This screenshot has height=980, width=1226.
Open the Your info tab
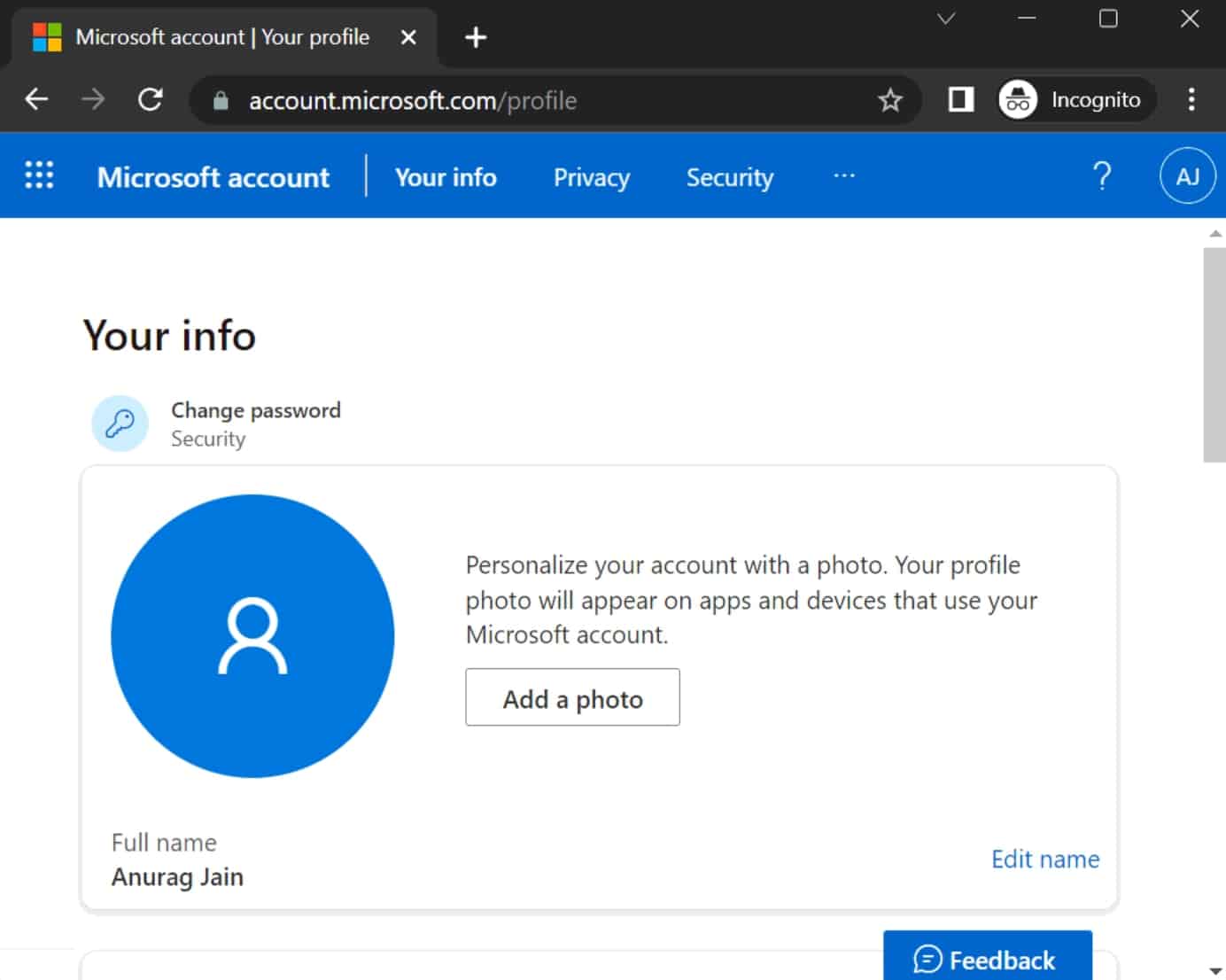click(446, 177)
